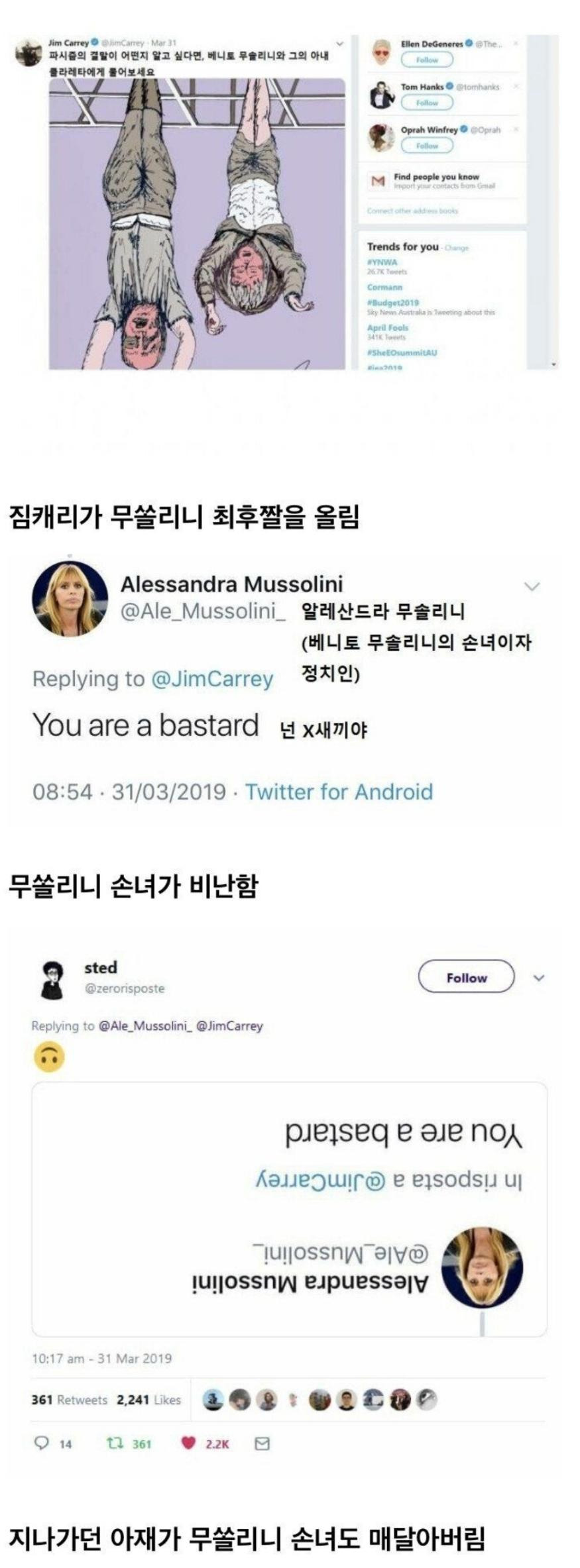Image resolution: width=580 pixels, height=1568 pixels.
Task: Follow Tom Hanks
Action: pos(427,103)
